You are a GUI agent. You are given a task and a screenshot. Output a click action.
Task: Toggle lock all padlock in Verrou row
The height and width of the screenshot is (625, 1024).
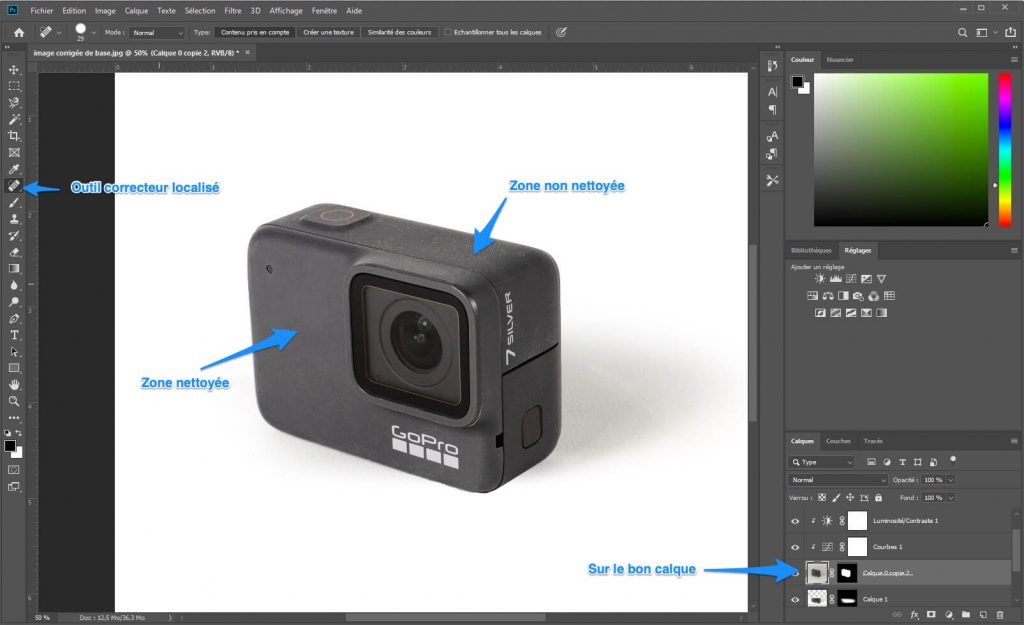click(878, 498)
